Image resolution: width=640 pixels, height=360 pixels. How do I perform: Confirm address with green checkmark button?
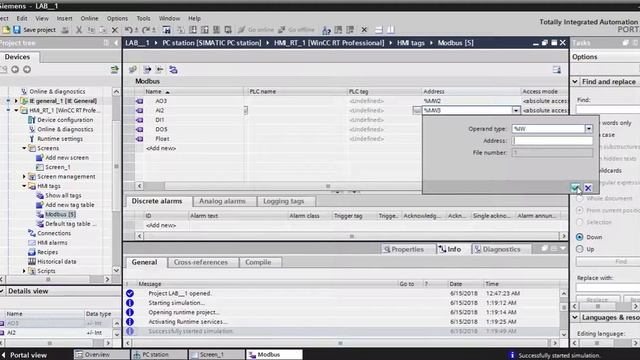(575, 188)
